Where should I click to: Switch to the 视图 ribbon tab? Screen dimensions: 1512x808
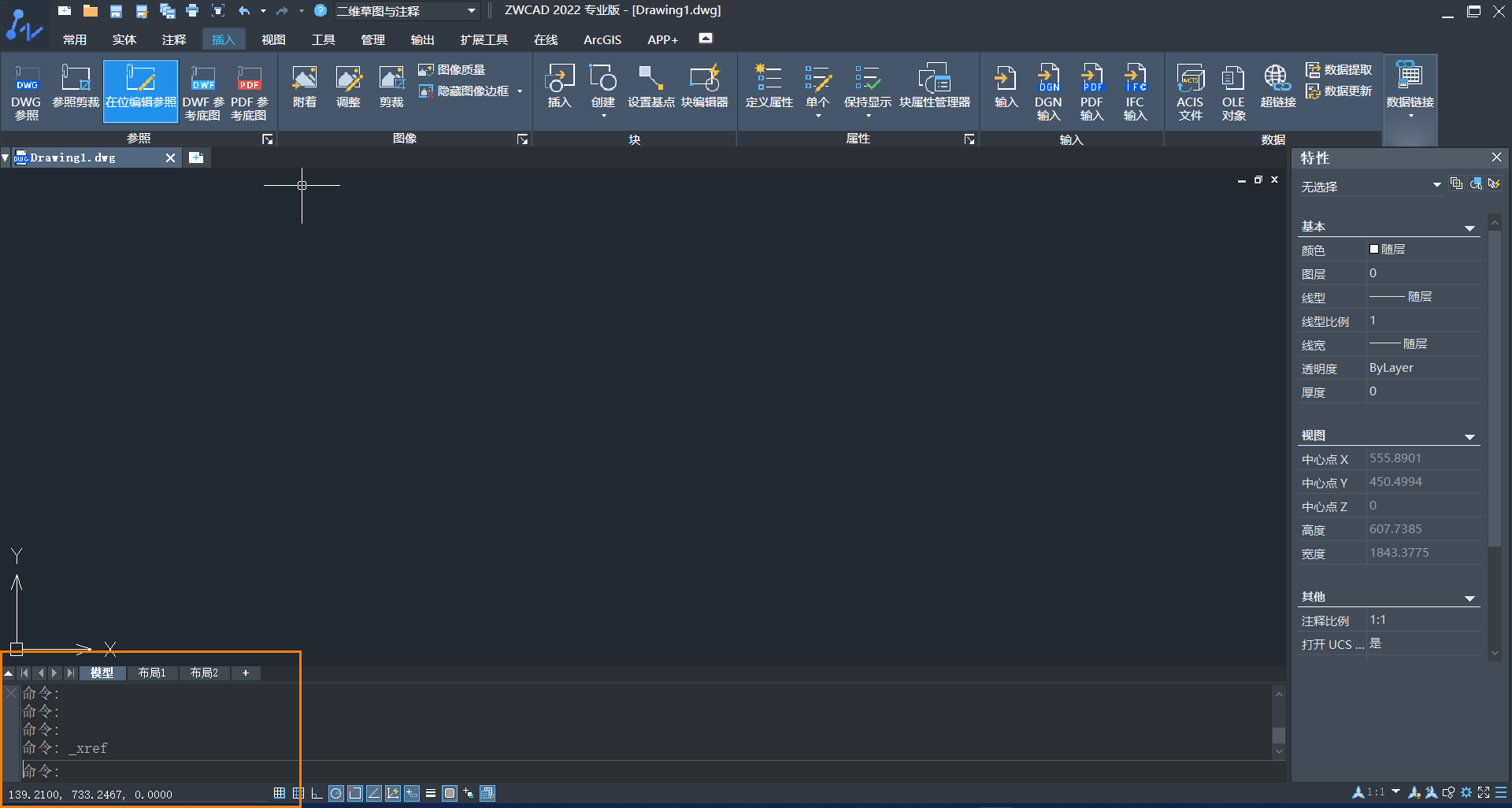pos(273,39)
